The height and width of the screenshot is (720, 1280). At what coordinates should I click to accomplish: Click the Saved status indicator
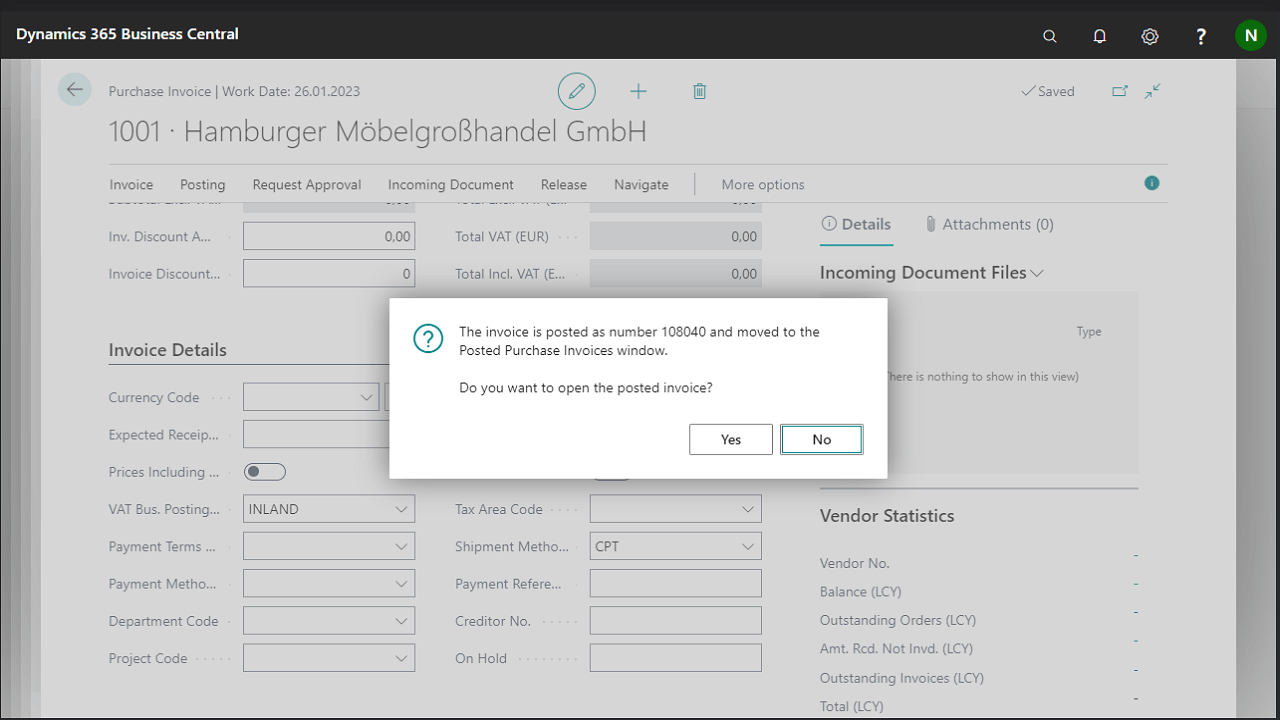(1048, 91)
